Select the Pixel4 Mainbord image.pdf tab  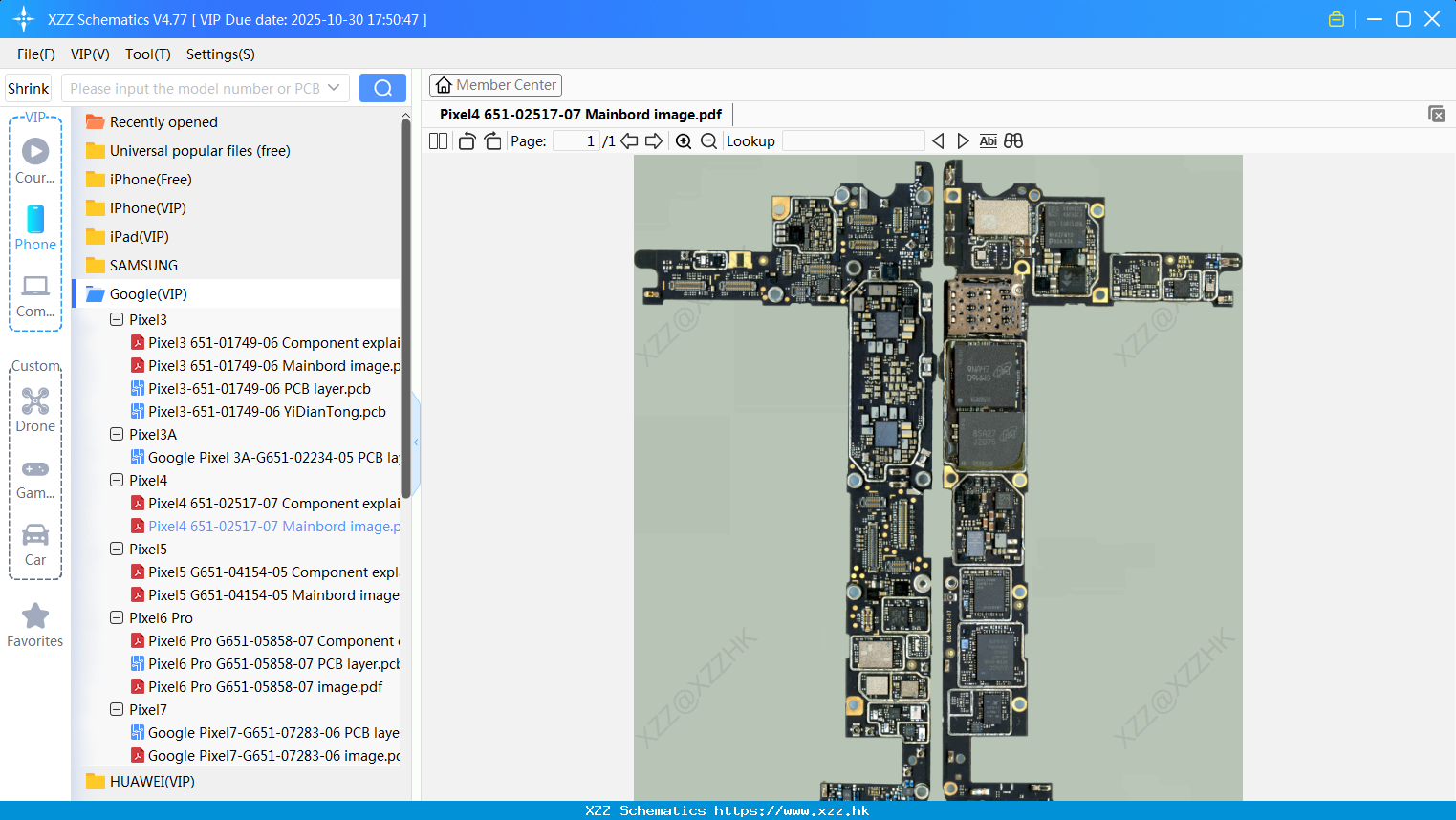click(580, 114)
